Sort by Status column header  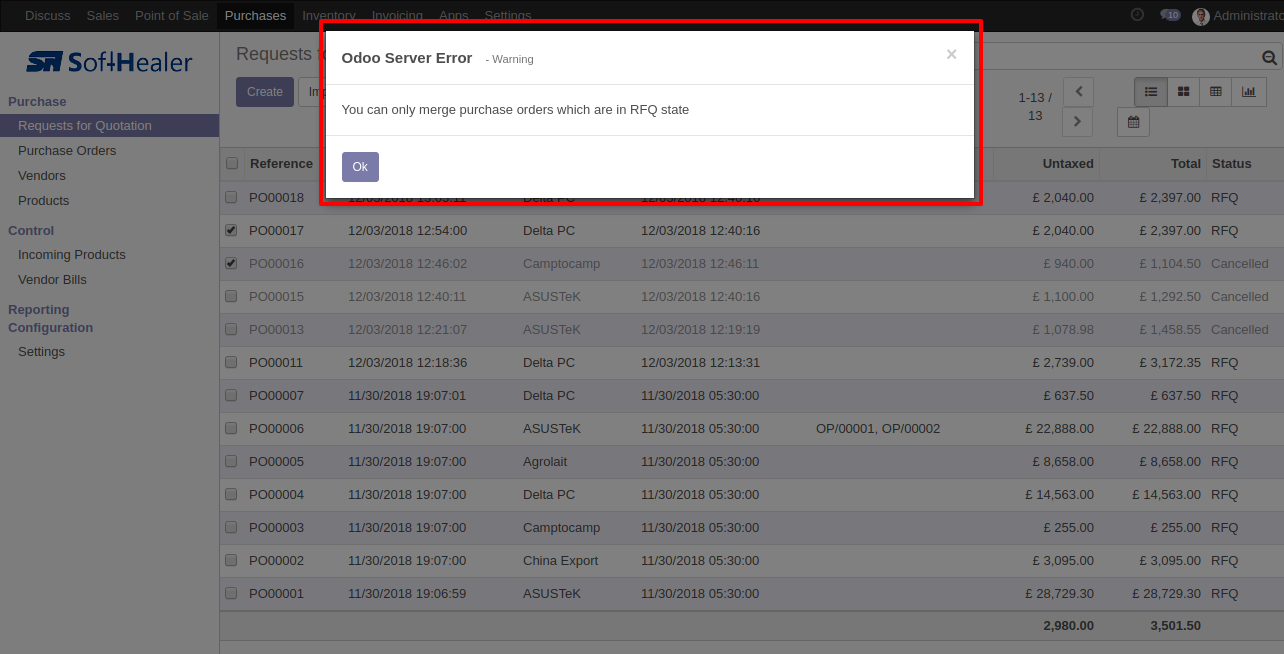click(x=1231, y=164)
